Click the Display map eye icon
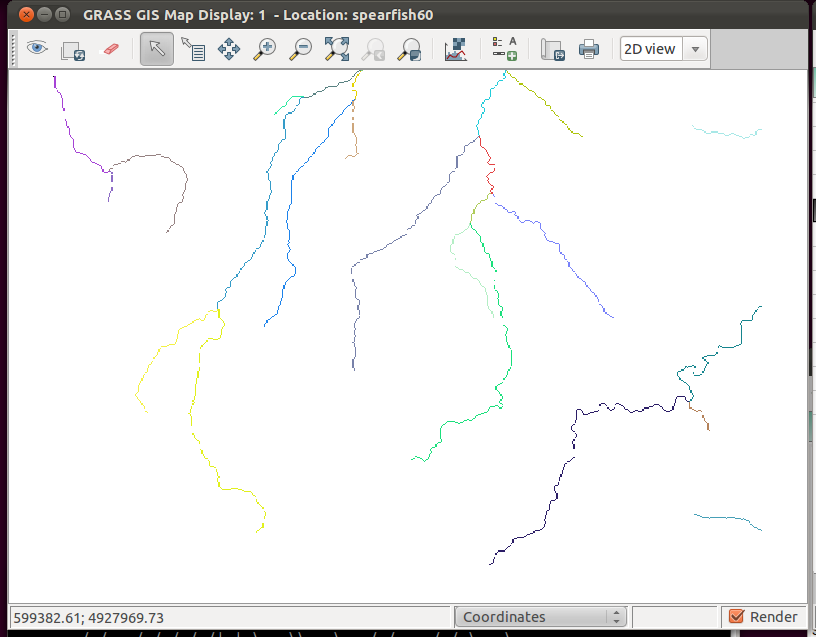The width and height of the screenshot is (816, 637). coord(37,49)
